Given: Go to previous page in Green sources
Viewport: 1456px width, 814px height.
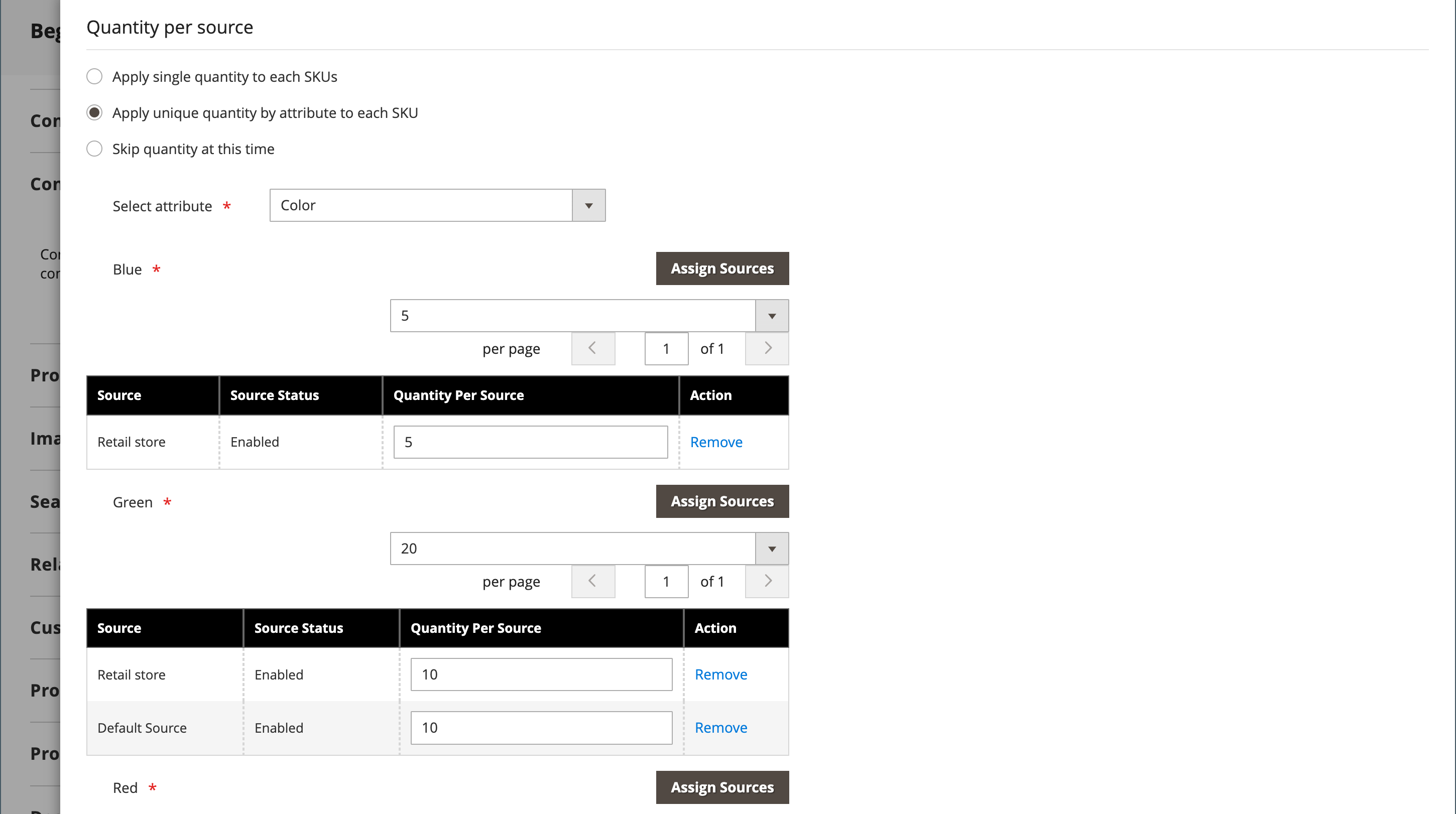Looking at the screenshot, I should 593,581.
